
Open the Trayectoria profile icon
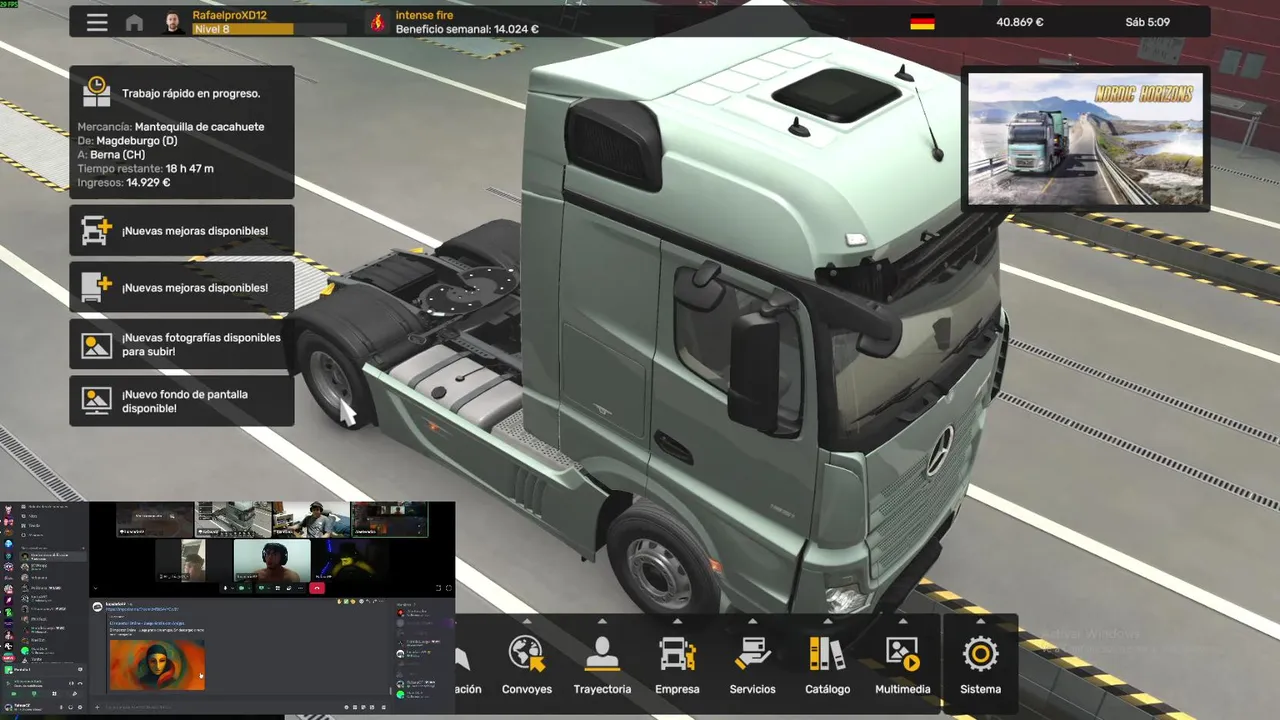click(602, 654)
